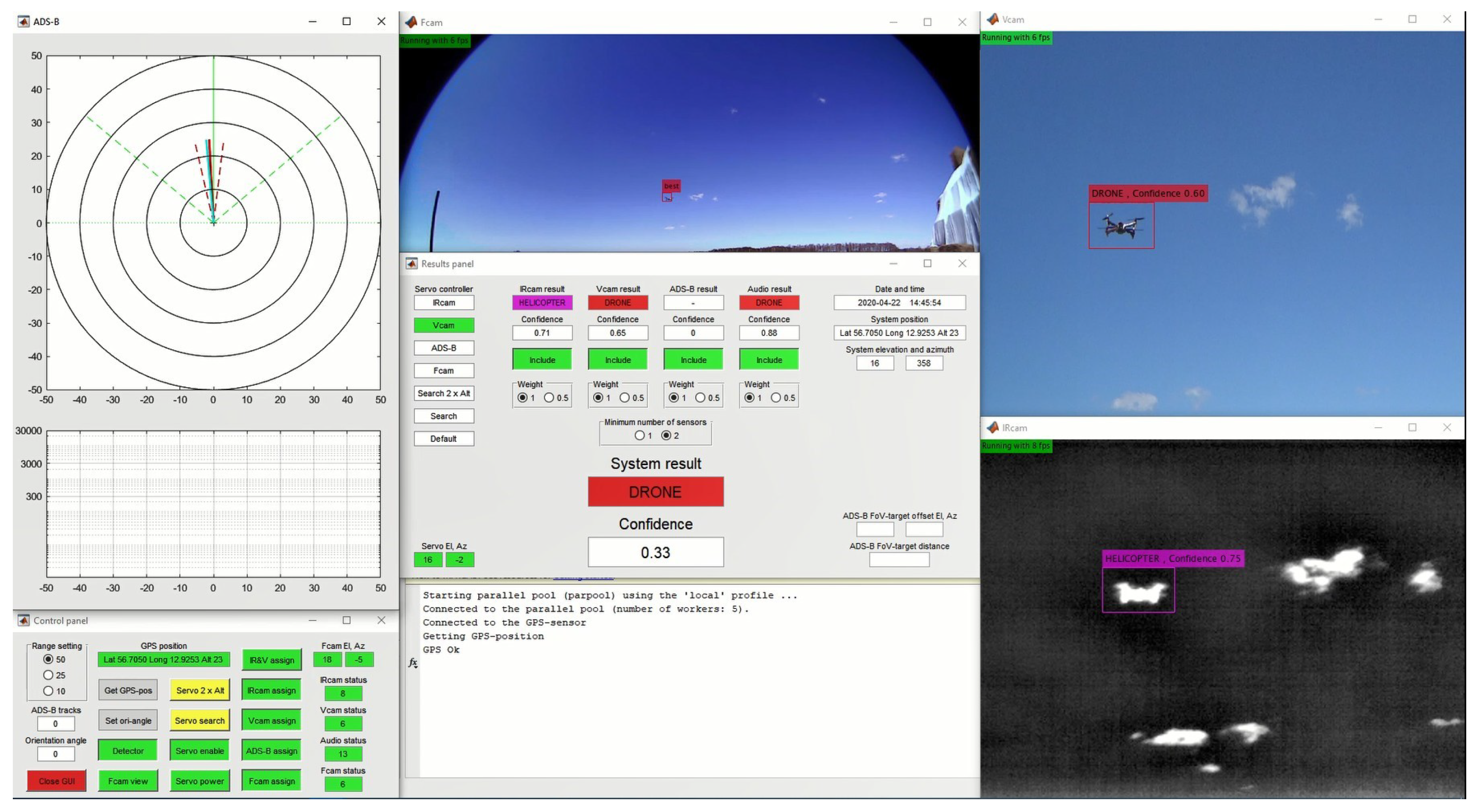Screen dimensions: 1483x812
Task: Click MATLAB icon in Control panel title
Action: point(24,620)
